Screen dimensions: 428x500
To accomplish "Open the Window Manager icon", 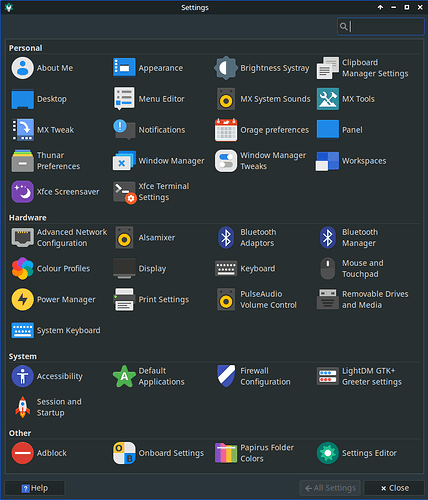I will coord(124,161).
